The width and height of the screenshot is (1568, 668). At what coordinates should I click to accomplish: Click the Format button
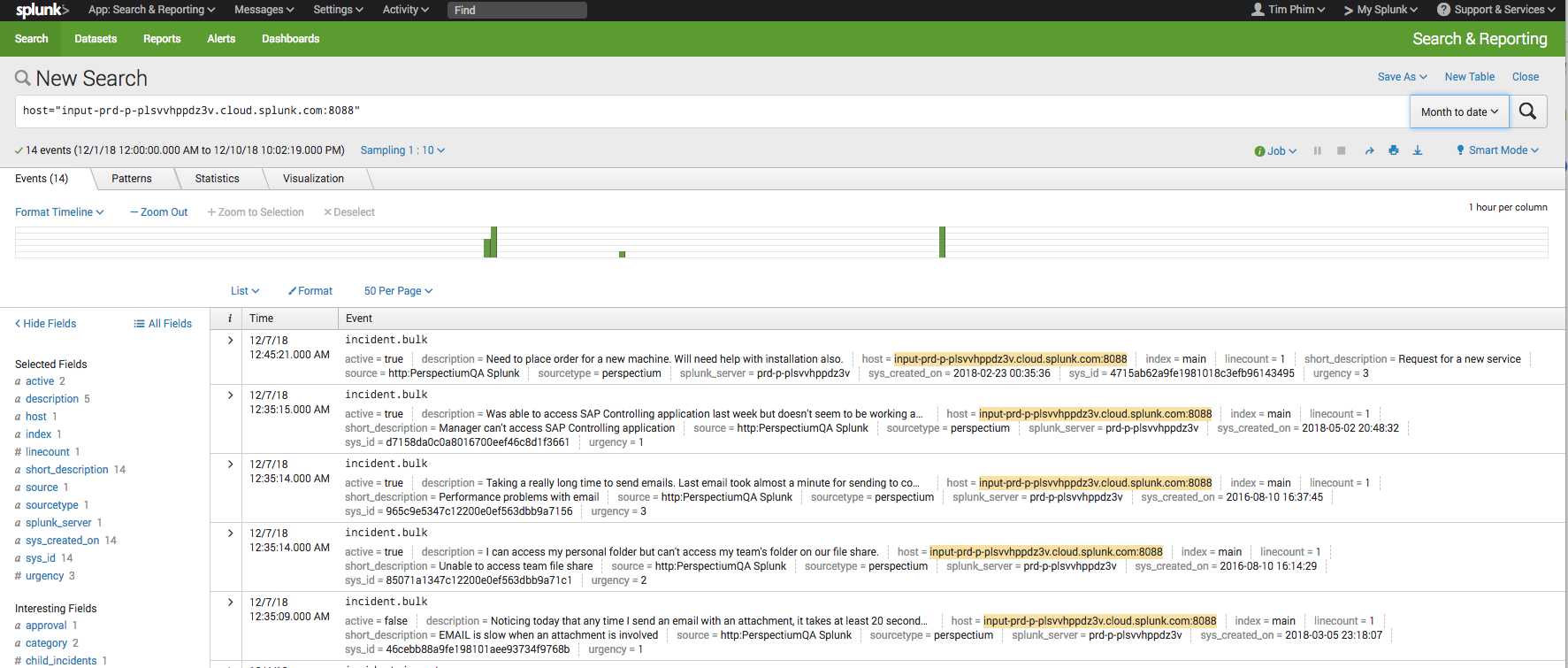pos(310,291)
